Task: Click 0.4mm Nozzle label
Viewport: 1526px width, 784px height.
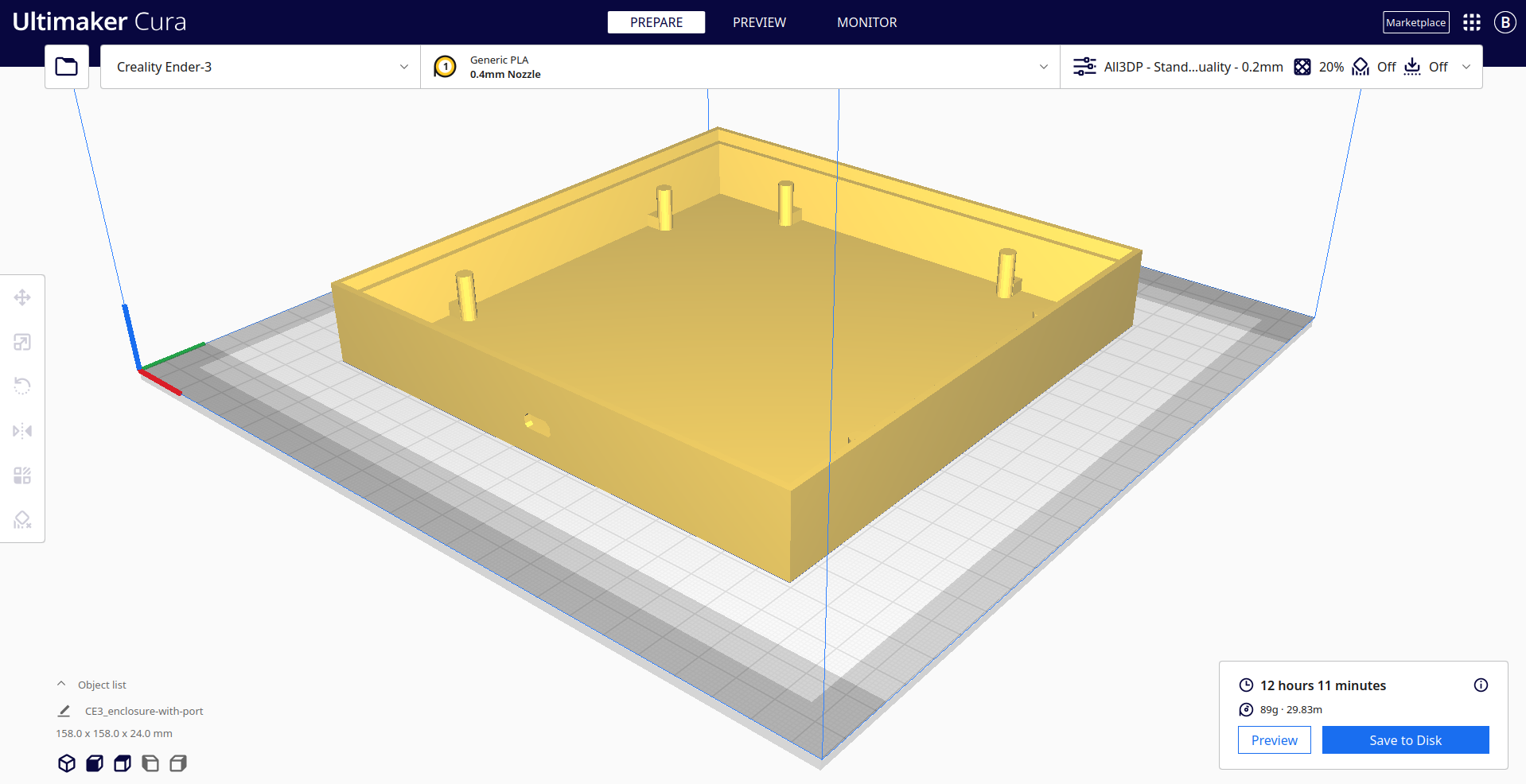Action: pos(505,74)
